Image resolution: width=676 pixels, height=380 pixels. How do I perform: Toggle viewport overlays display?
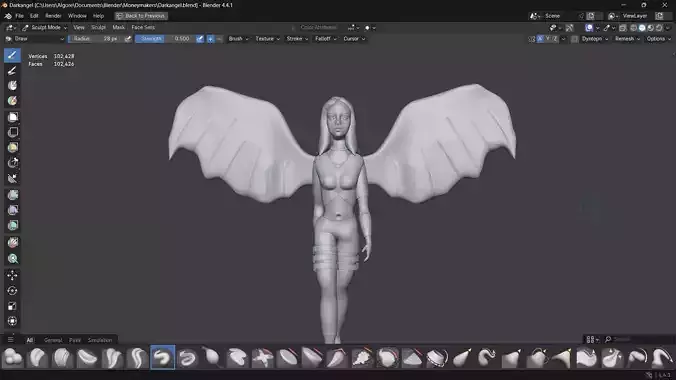[589, 28]
